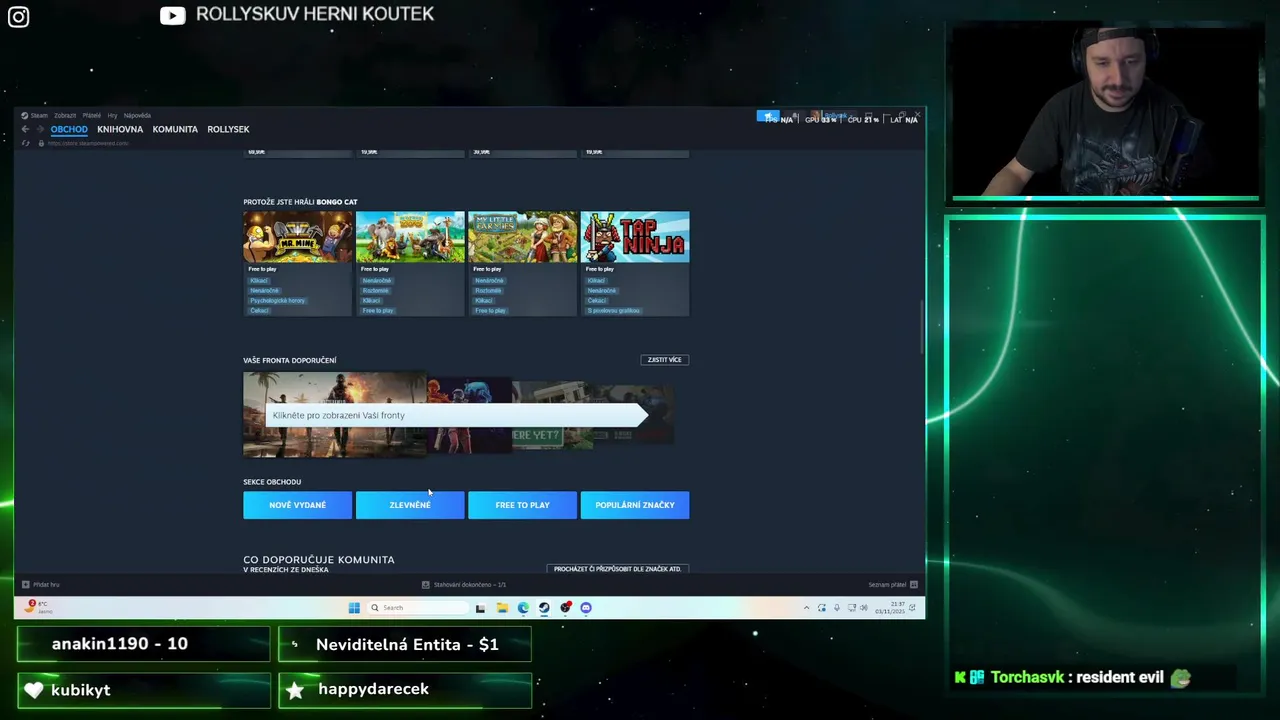Image resolution: width=1280 pixels, height=720 pixels.
Task: Click the store URL address bar
Action: 88,143
